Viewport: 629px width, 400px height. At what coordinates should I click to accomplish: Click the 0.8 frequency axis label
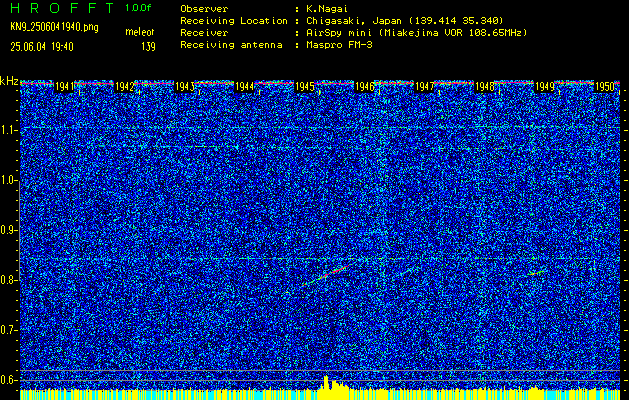(9, 280)
